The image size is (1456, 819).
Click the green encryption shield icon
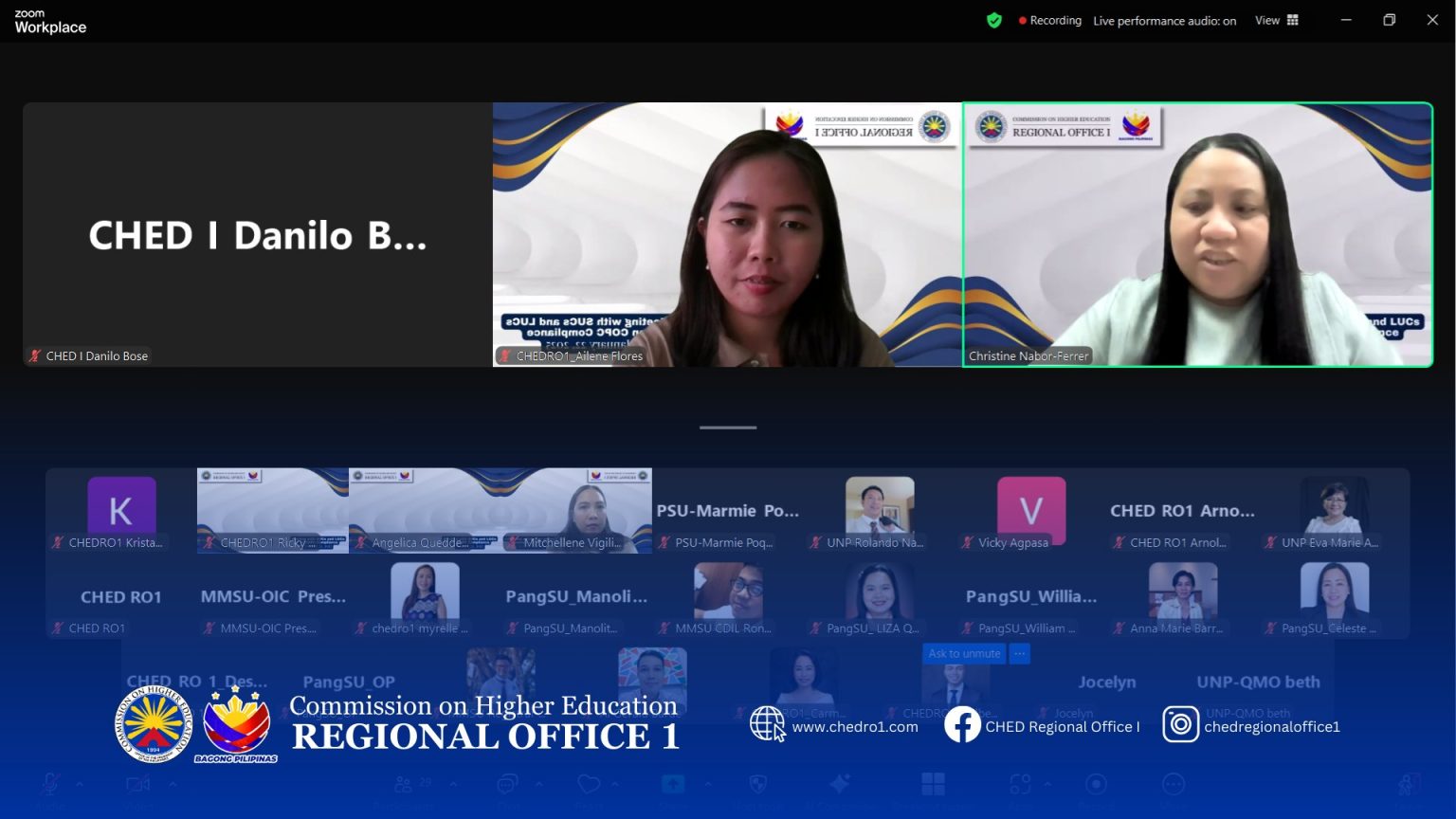(993, 20)
